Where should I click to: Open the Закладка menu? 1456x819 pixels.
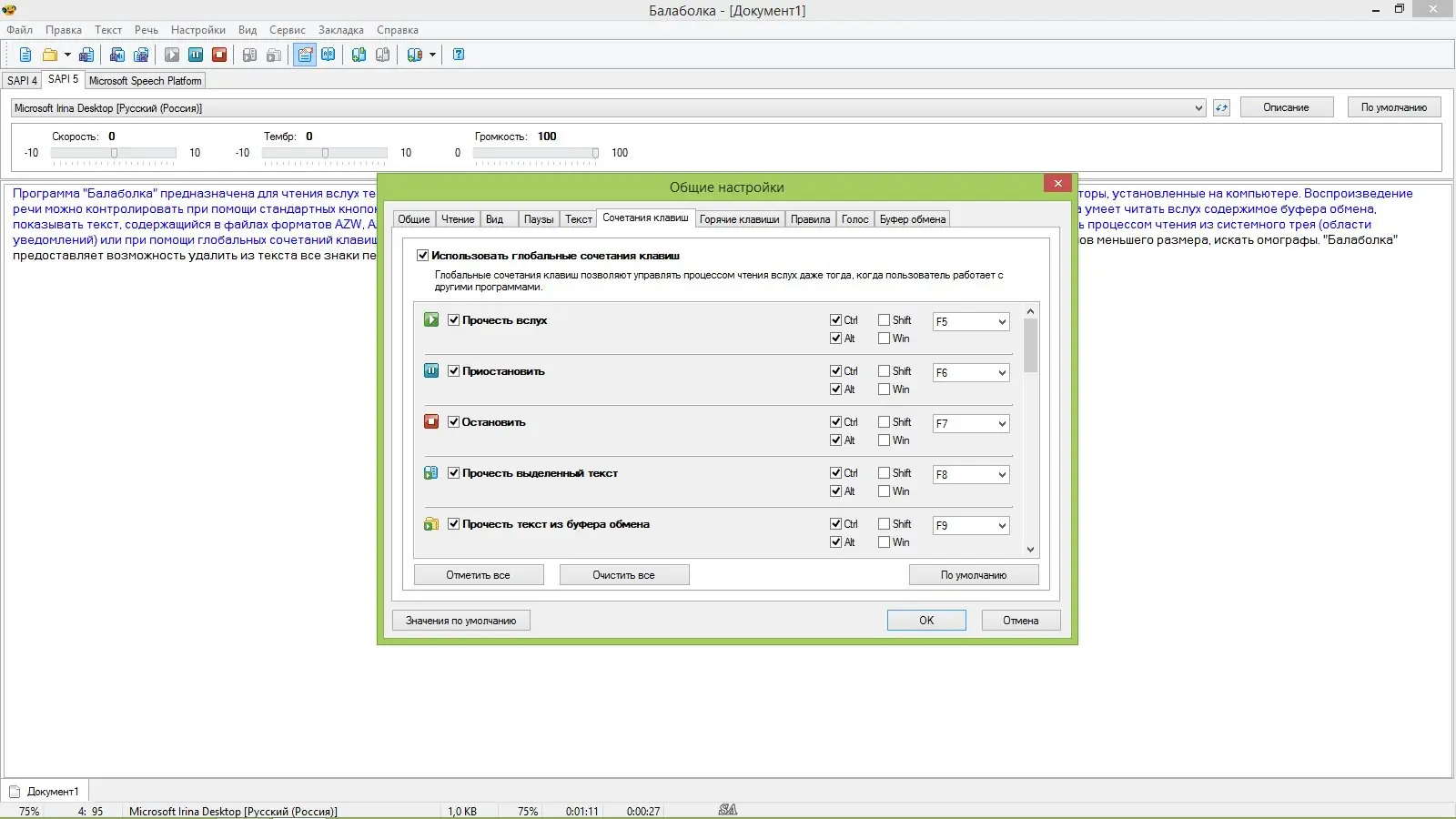341,30
